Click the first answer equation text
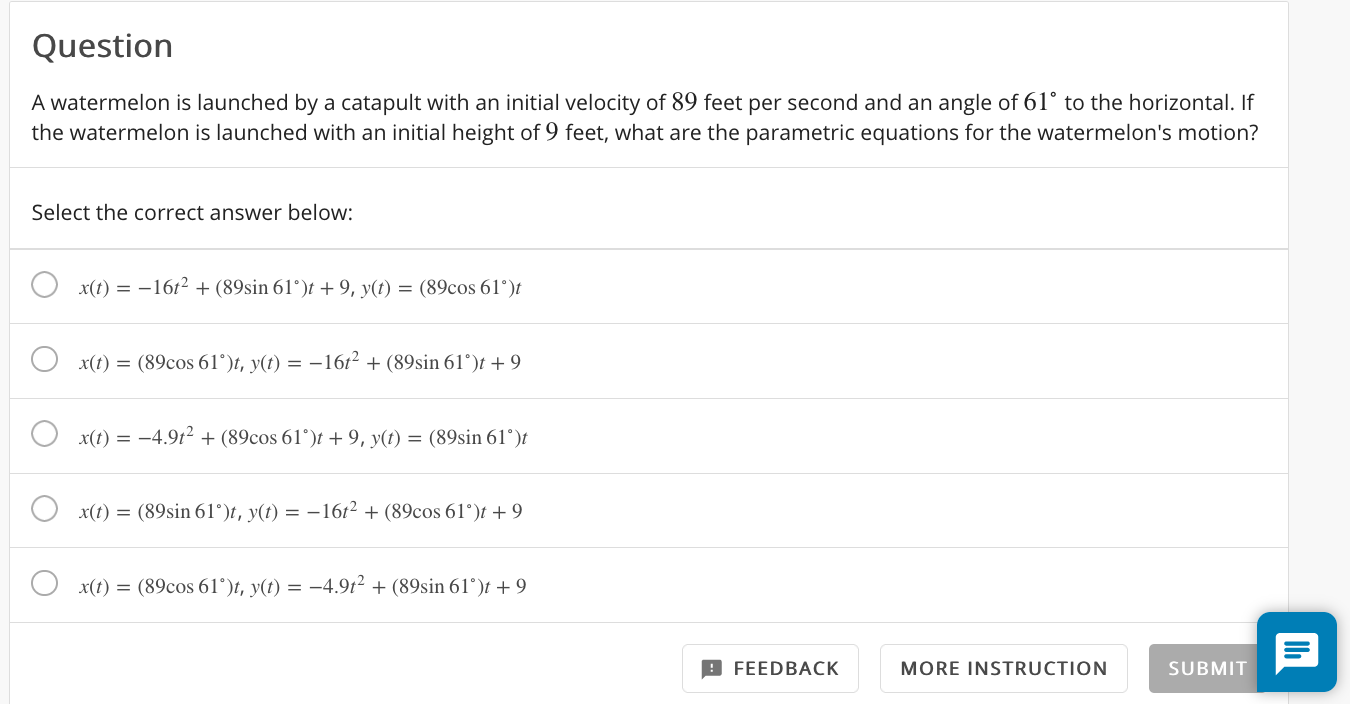 (x=300, y=287)
